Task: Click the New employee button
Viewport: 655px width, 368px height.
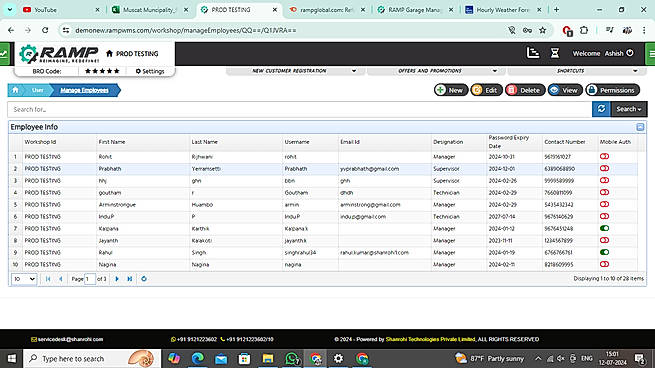Action: pos(451,90)
